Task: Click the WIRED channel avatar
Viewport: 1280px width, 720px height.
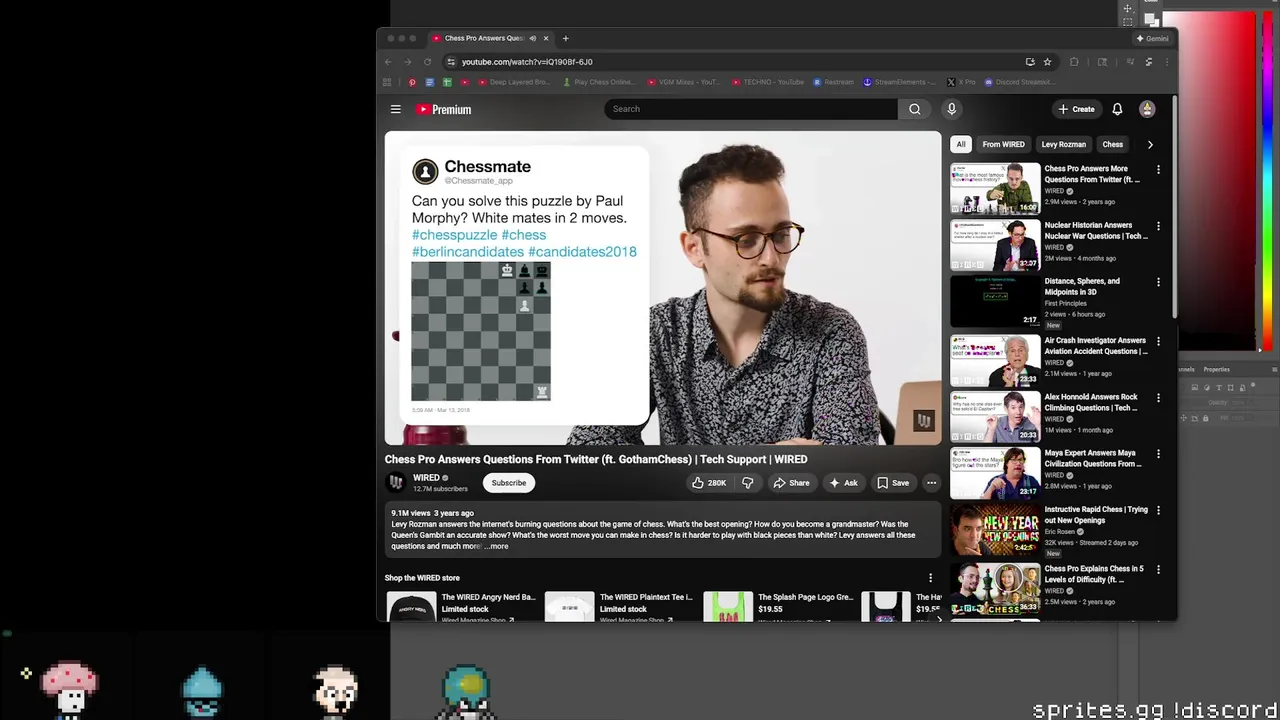Action: pos(396,482)
